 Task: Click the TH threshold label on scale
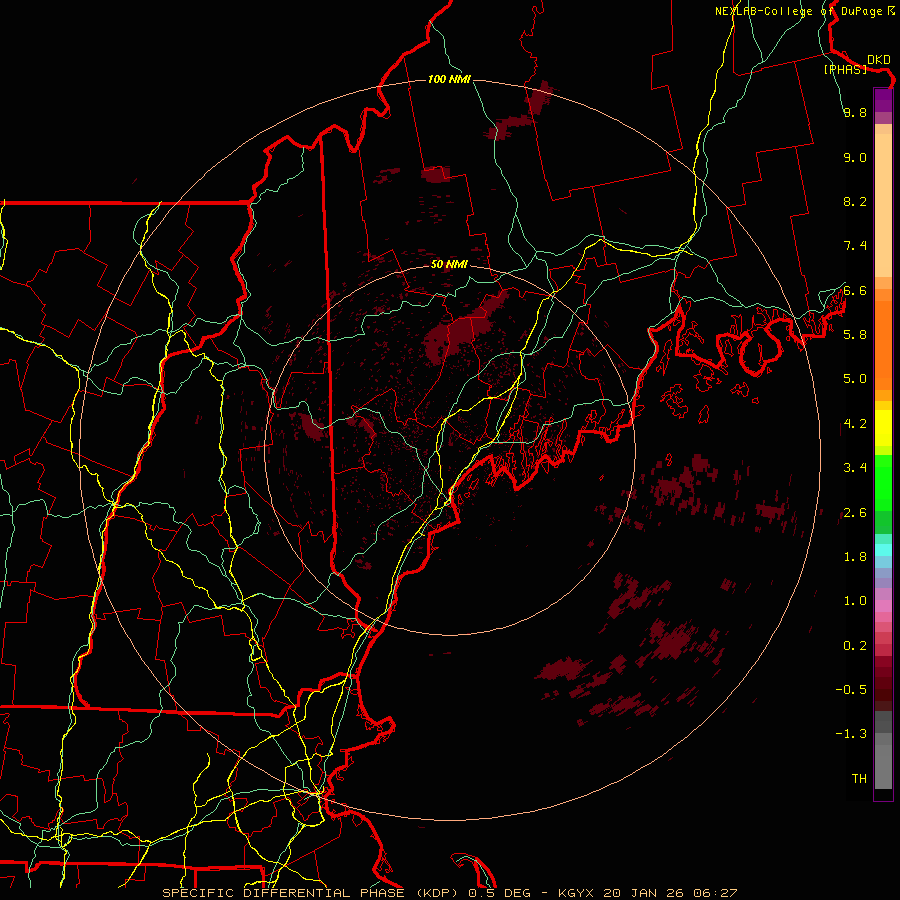coord(859,778)
